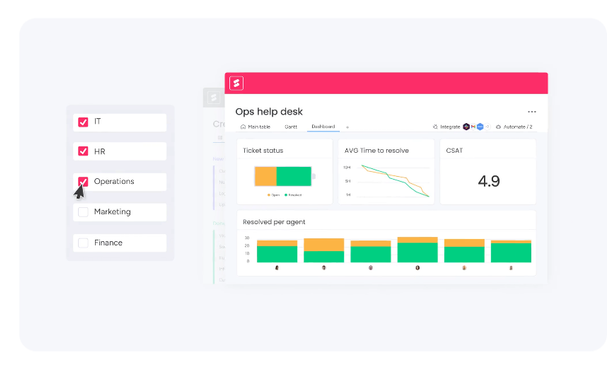Screen dimensions: 615x384
Task: Click the CSAT widget title
Action: (x=454, y=150)
